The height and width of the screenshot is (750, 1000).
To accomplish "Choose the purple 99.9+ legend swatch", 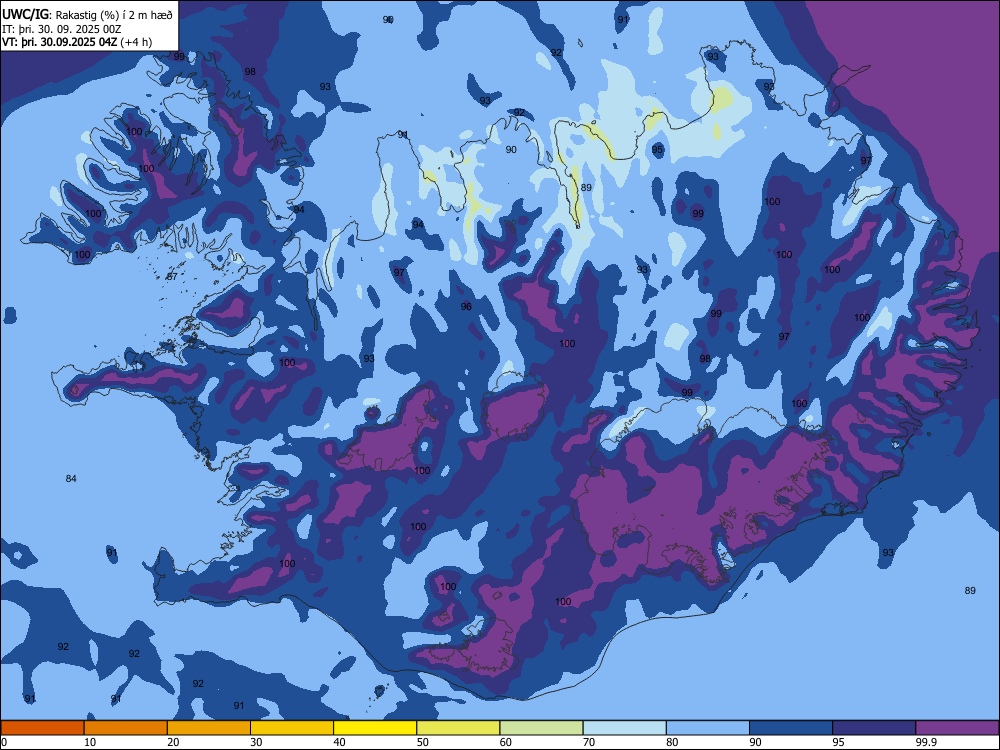I will [x=957, y=728].
